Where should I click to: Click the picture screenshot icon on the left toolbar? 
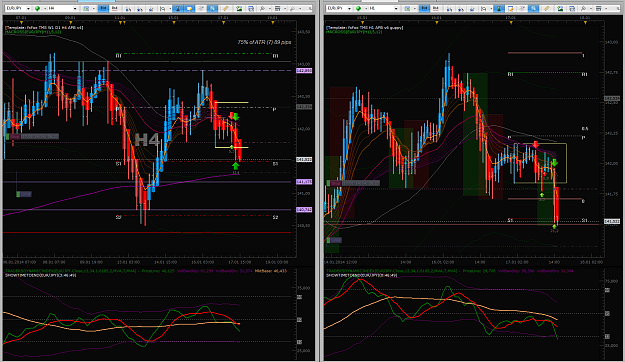pyautogui.click(x=239, y=8)
